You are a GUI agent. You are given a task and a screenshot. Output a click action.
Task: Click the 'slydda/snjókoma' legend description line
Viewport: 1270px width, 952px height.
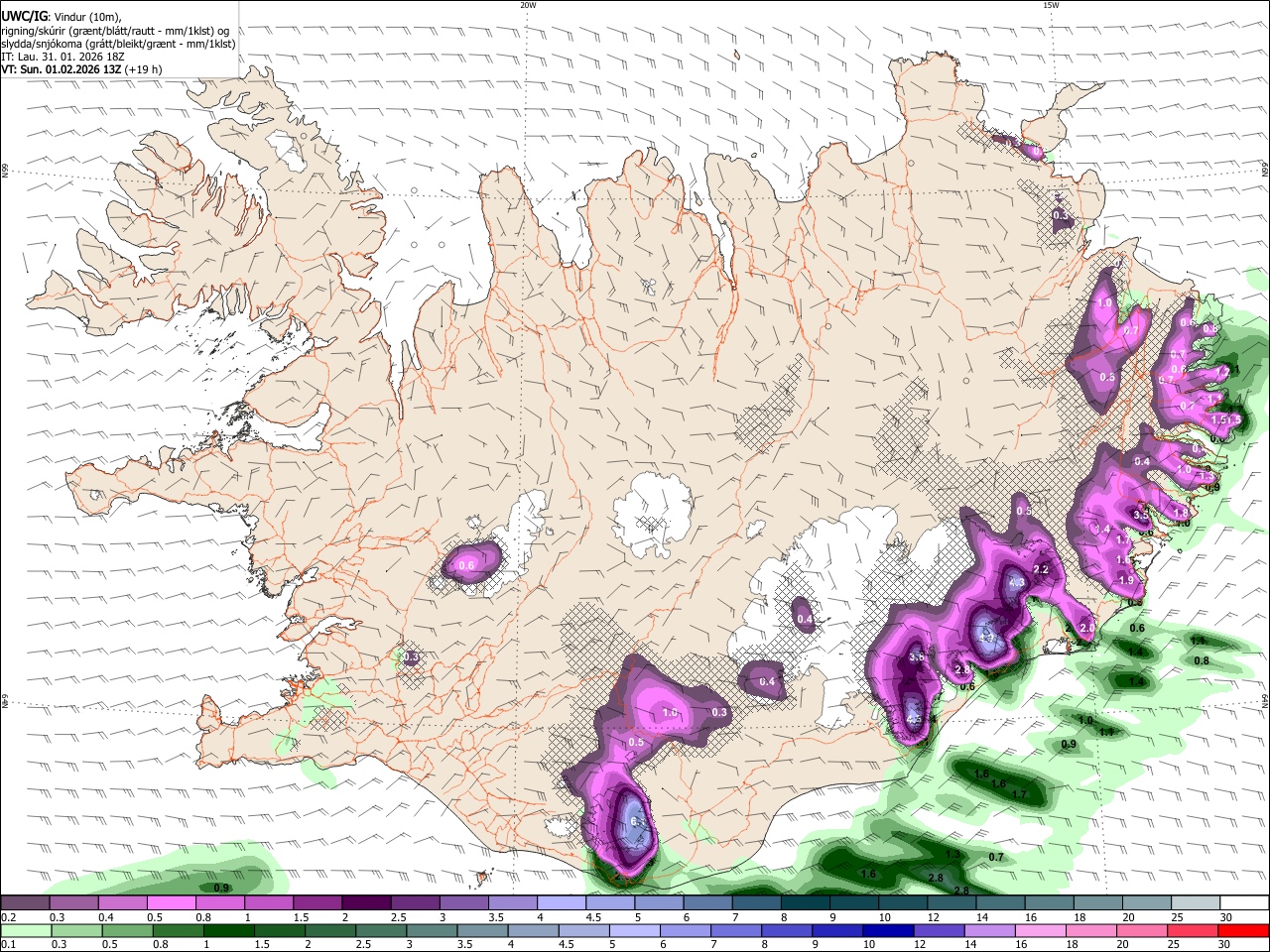(x=118, y=44)
